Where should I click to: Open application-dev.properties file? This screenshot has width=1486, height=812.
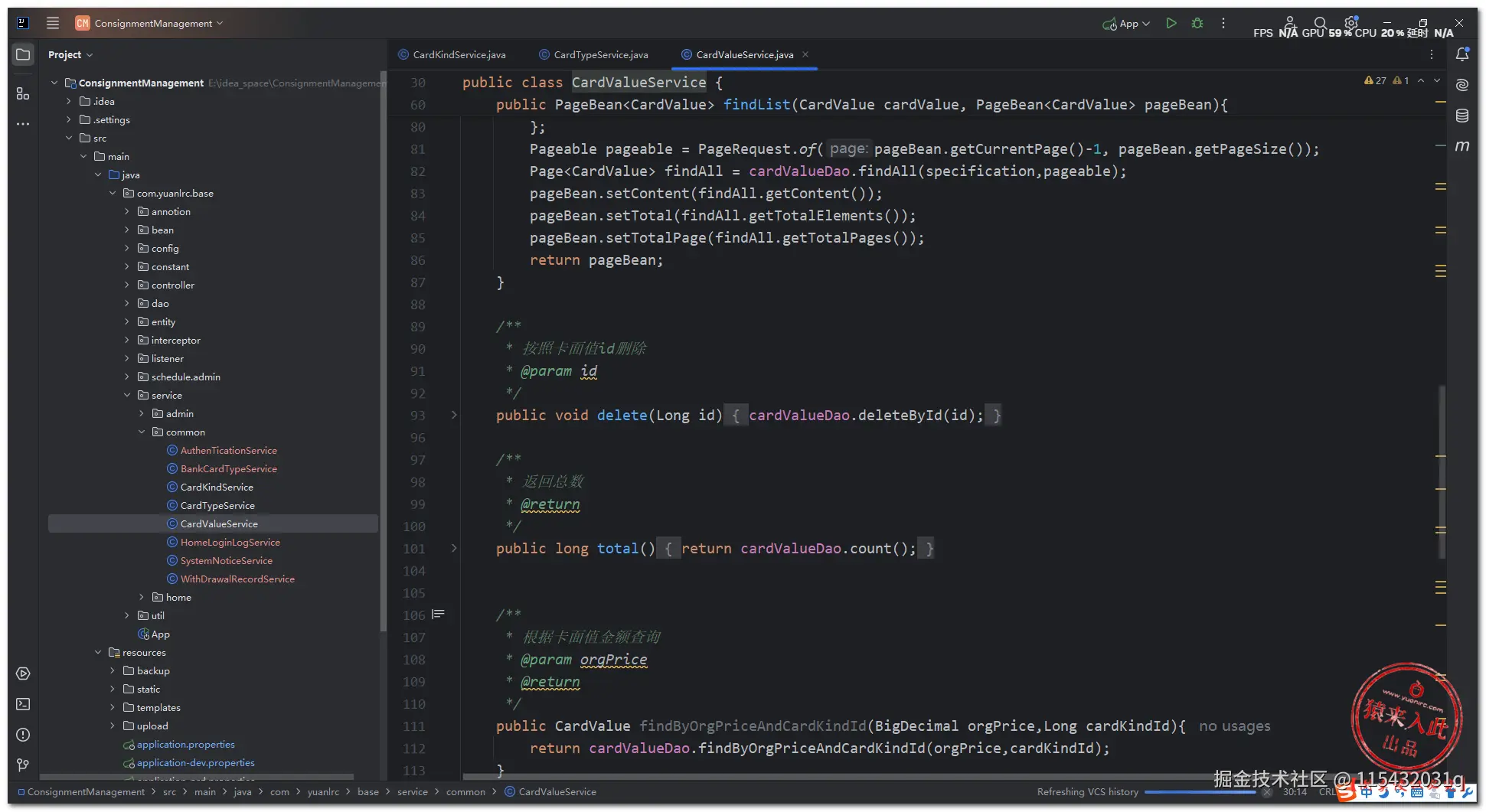[189, 762]
